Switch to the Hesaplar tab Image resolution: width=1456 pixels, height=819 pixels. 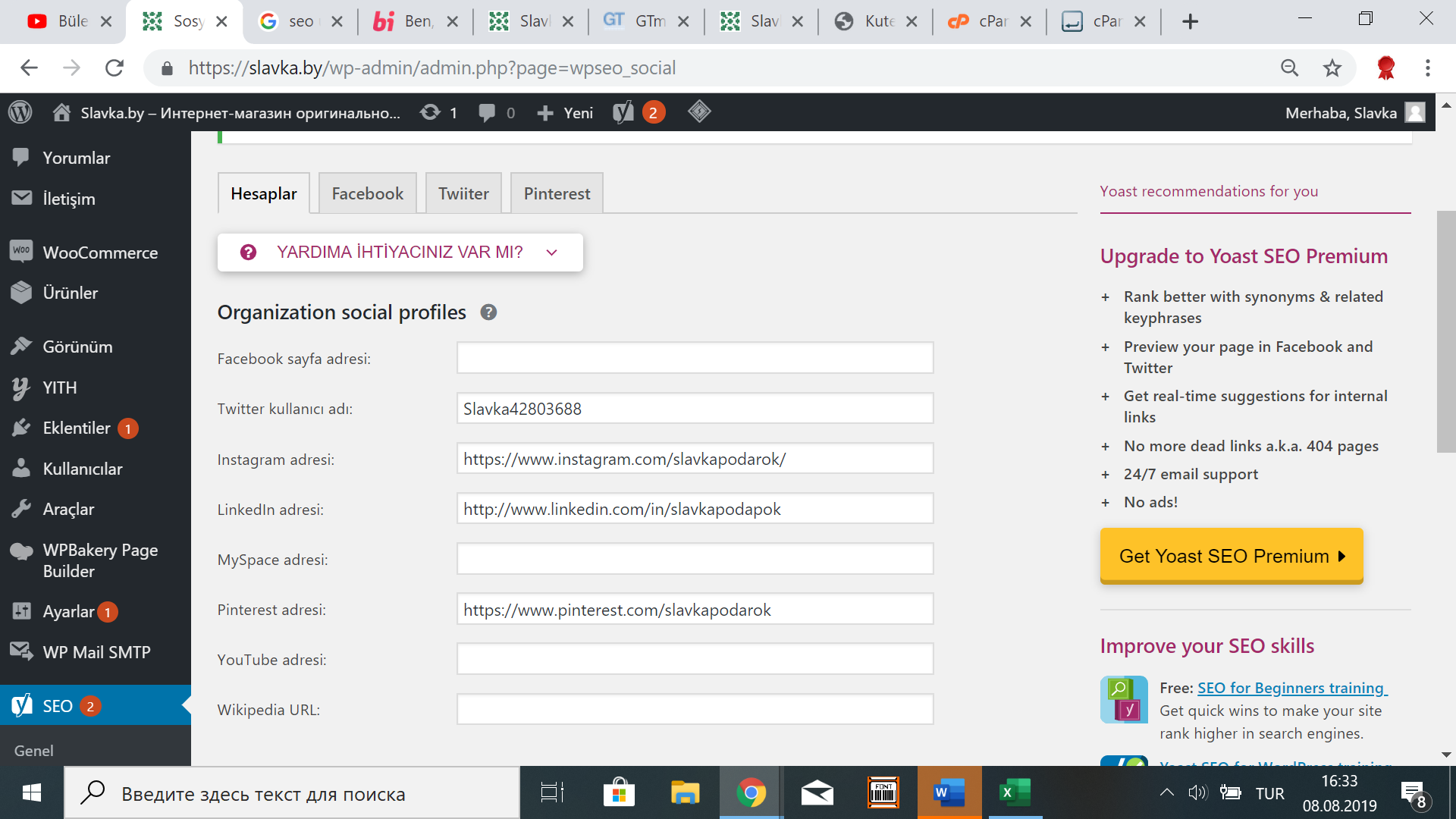pos(264,193)
